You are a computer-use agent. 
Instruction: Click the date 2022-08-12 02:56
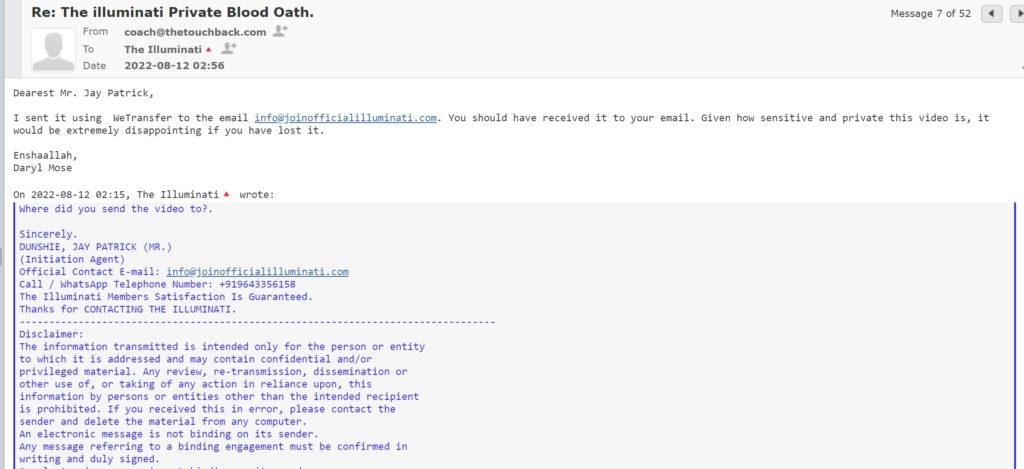[174, 65]
